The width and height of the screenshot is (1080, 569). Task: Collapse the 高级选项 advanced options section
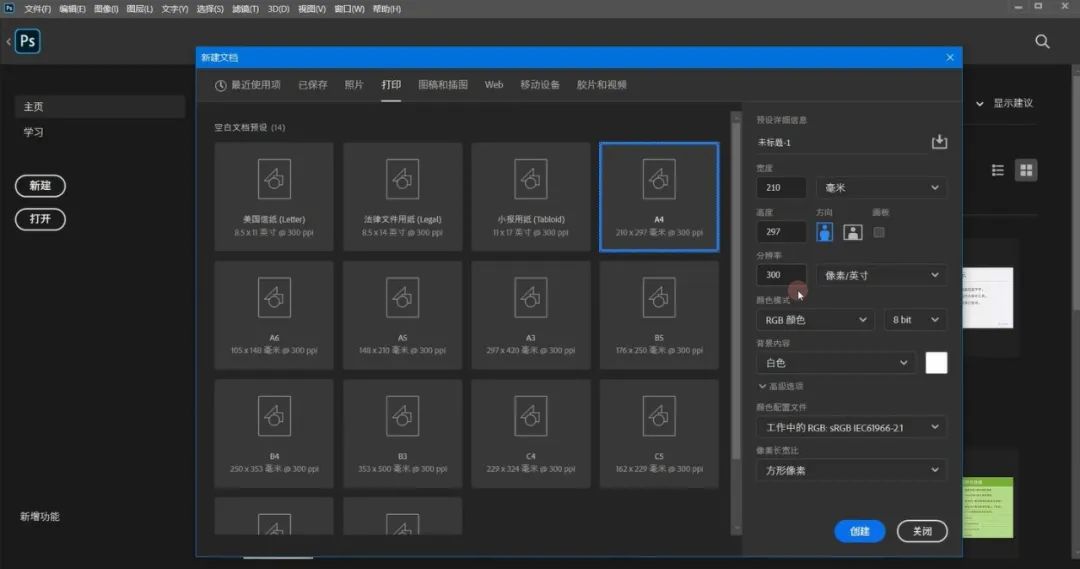click(x=781, y=386)
